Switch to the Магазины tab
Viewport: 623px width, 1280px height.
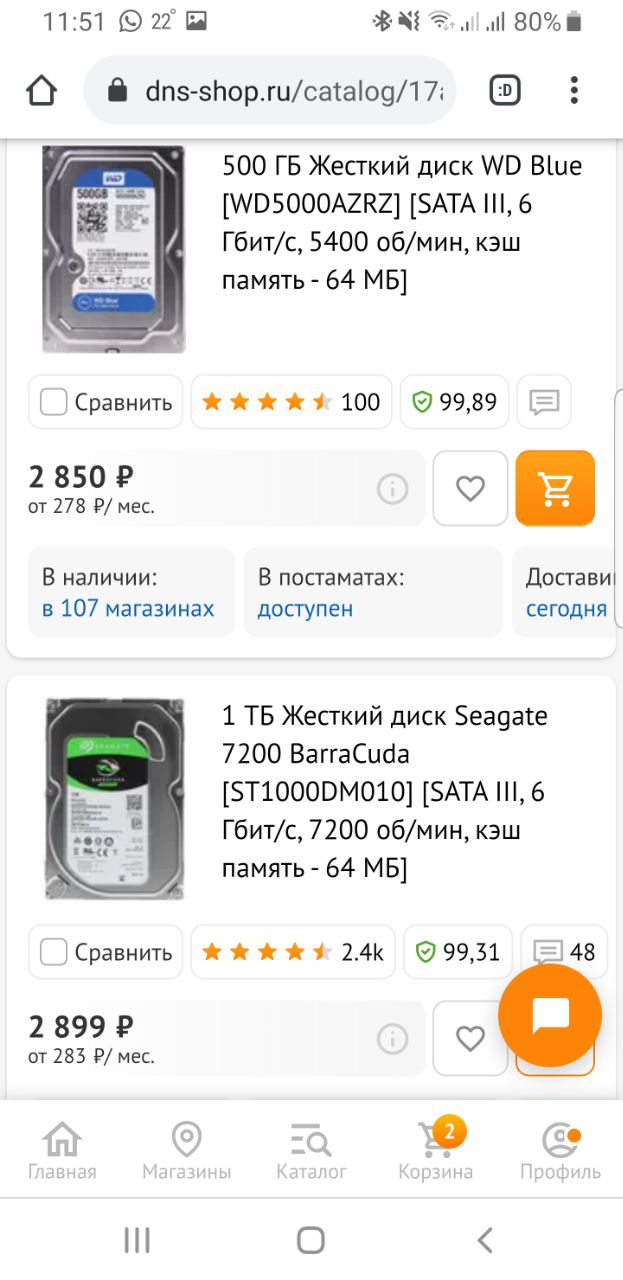[186, 1150]
